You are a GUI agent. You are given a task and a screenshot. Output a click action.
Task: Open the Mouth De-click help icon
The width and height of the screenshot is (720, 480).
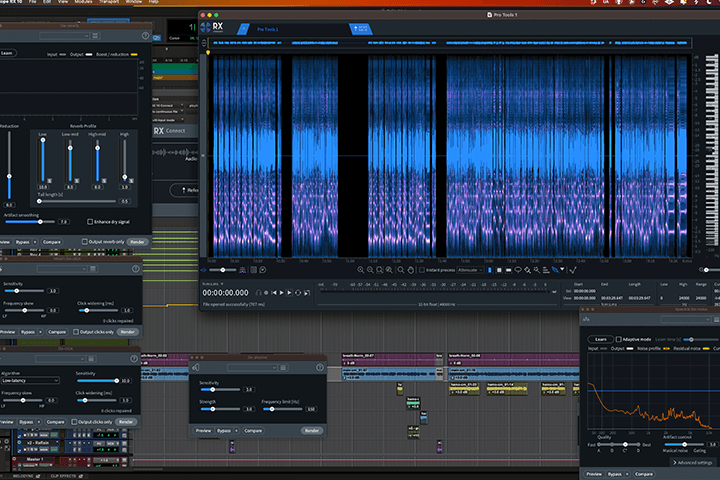click(x=135, y=269)
